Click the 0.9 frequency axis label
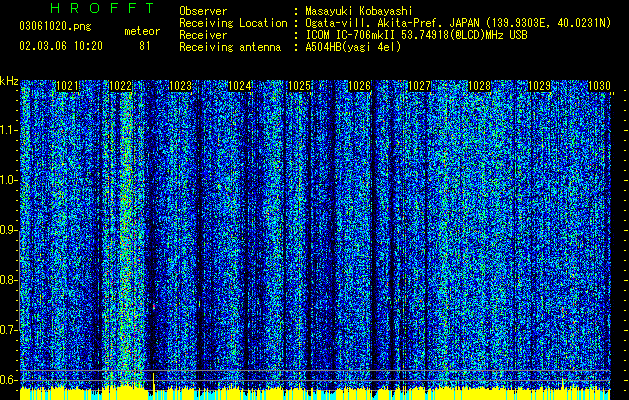629x400 pixels. click(x=8, y=230)
